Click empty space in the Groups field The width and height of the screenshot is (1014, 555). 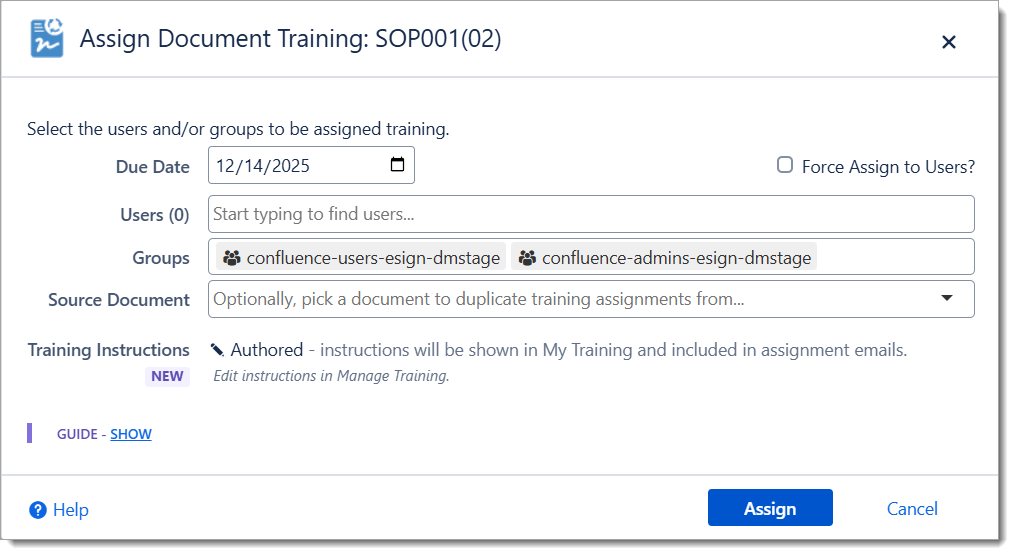(894, 257)
